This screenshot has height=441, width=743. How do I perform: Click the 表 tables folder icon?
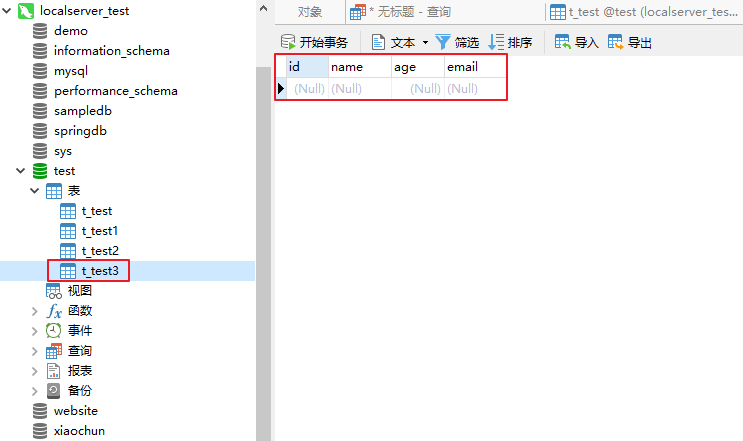(x=54, y=191)
